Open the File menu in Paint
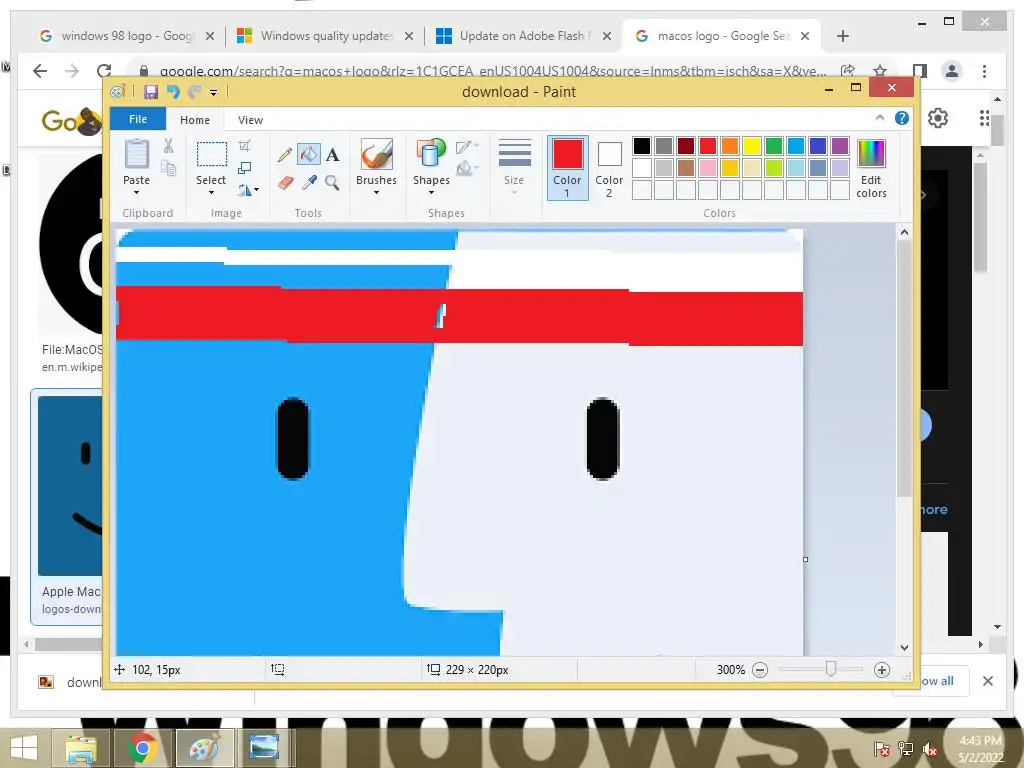 [138, 119]
